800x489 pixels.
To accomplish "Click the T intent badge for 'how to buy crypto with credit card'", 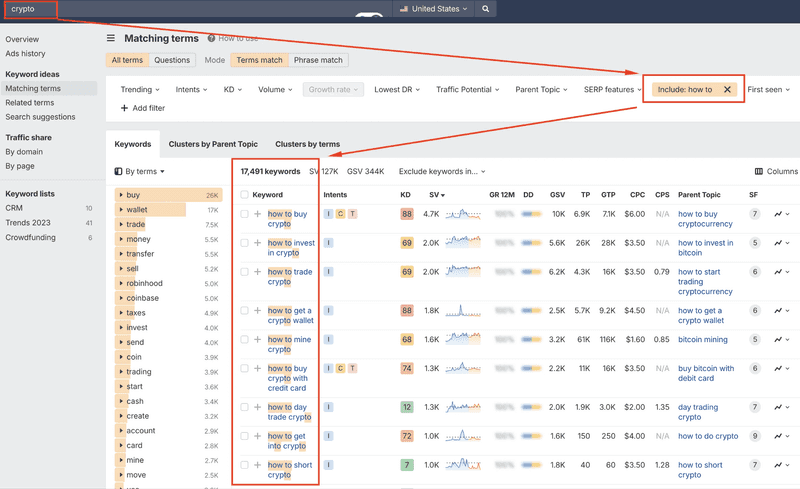I will (353, 369).
